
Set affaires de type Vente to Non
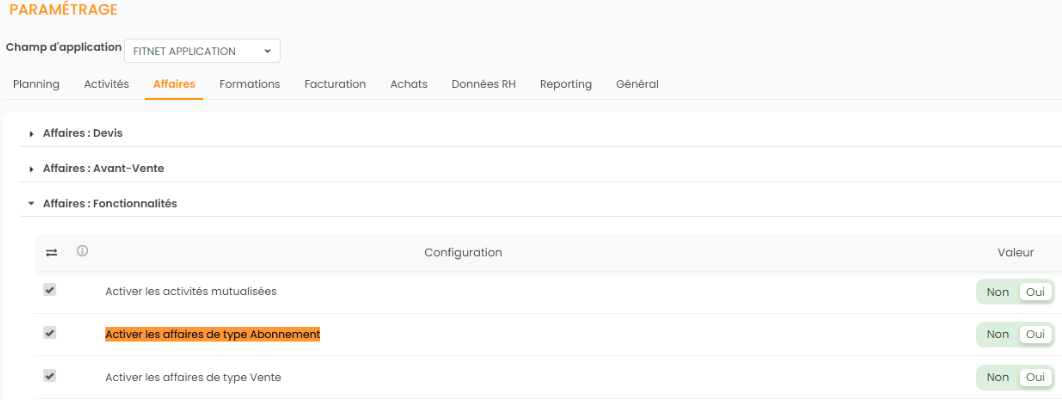tap(997, 377)
